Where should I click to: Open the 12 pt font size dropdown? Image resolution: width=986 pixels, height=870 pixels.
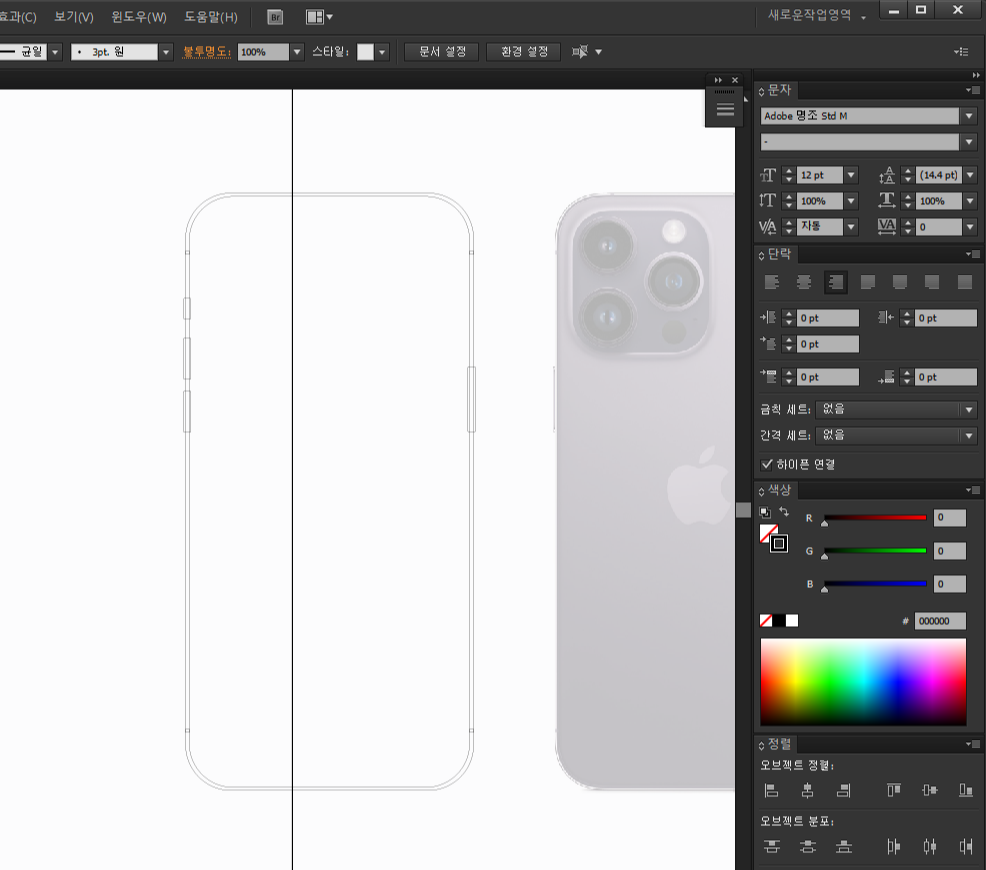click(851, 175)
